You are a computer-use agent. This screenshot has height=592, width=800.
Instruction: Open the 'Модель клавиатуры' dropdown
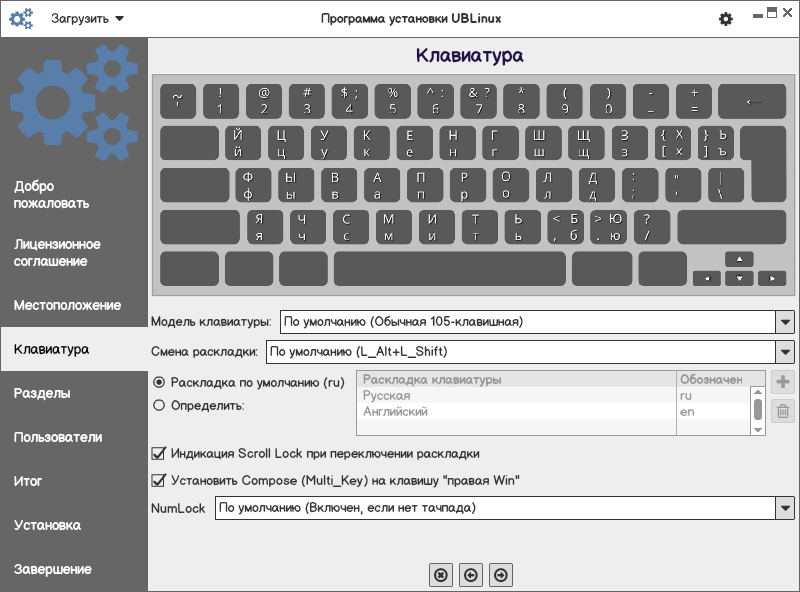(784, 322)
